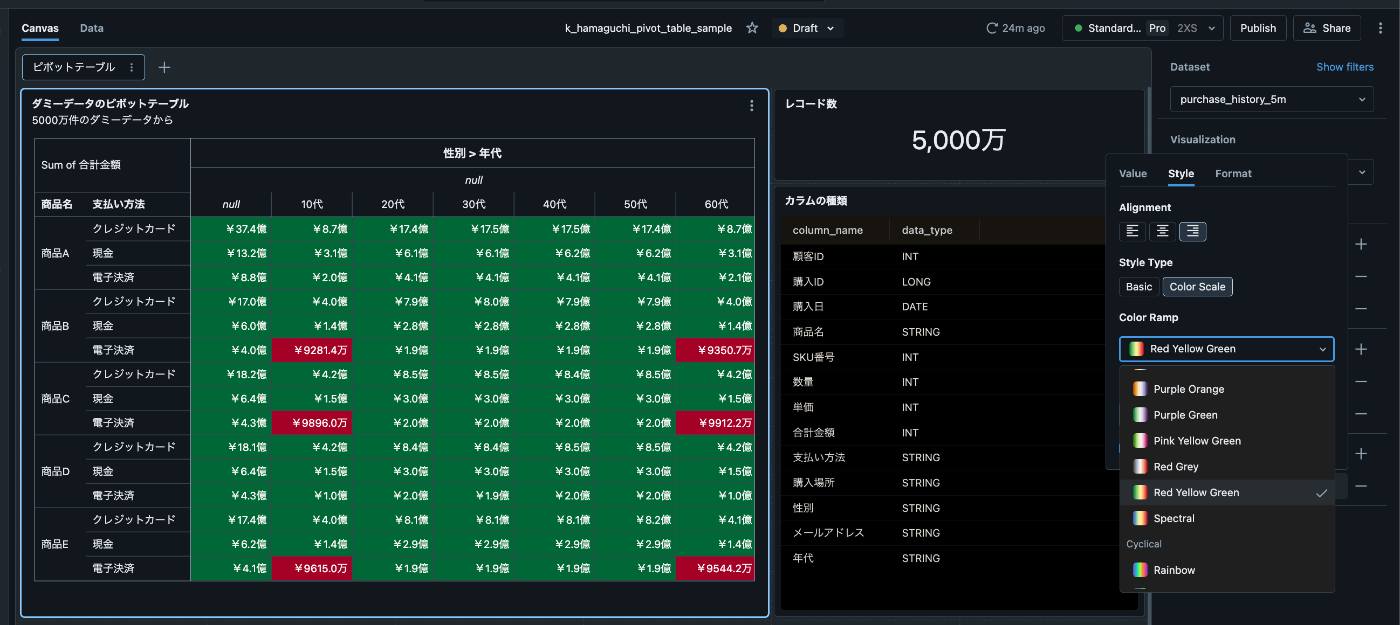Click the 商品A row label

click(x=55, y=253)
